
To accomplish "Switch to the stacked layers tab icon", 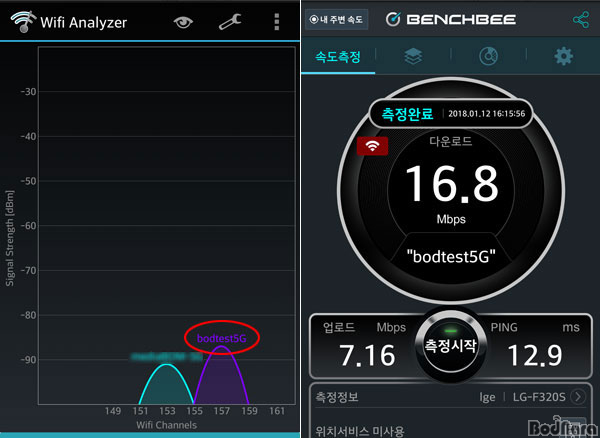I will (x=413, y=57).
